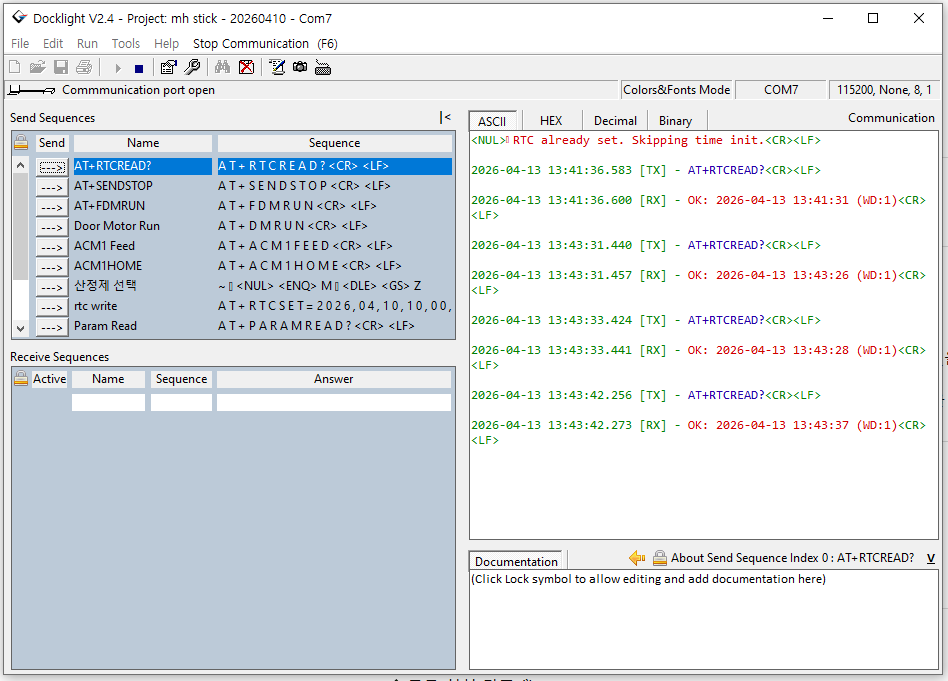Open Project Settings from the toolbar
948x681 pixels.
[x=168, y=68]
